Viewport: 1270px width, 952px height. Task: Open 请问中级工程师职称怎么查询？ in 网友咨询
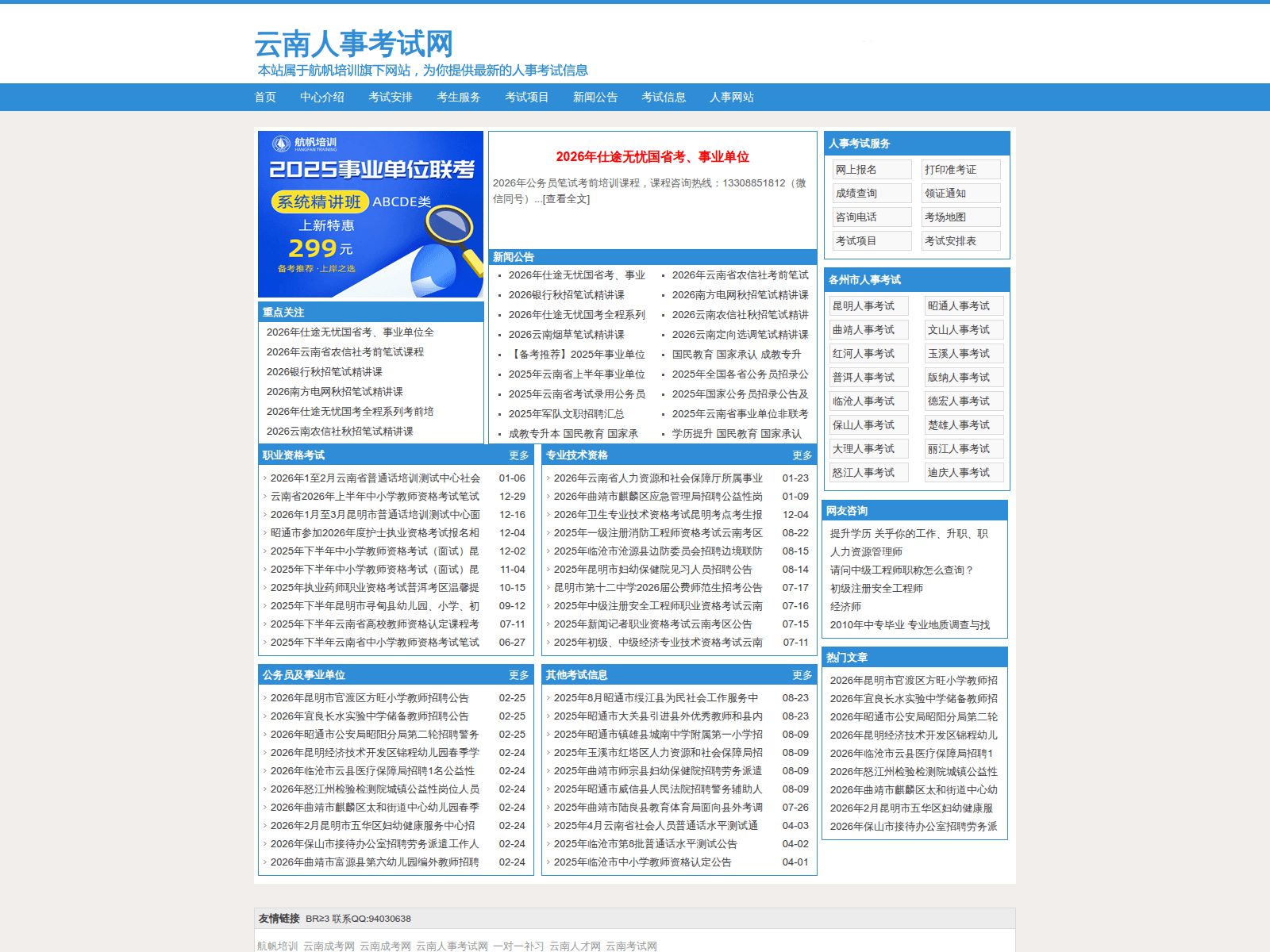click(x=902, y=570)
